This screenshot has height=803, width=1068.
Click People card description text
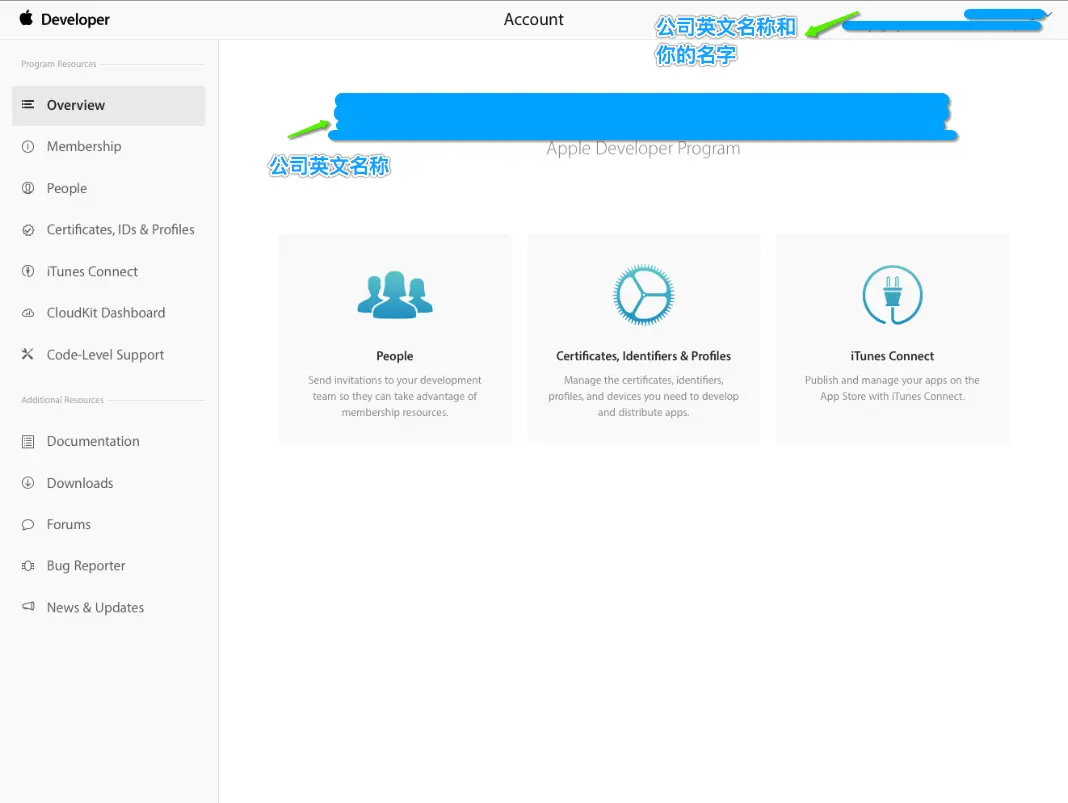point(395,396)
